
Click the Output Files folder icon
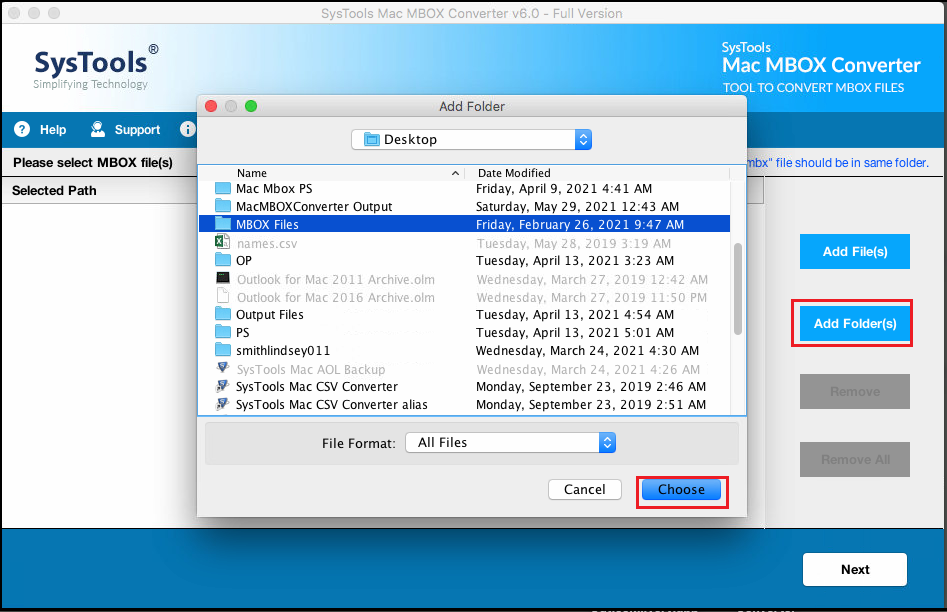(223, 314)
